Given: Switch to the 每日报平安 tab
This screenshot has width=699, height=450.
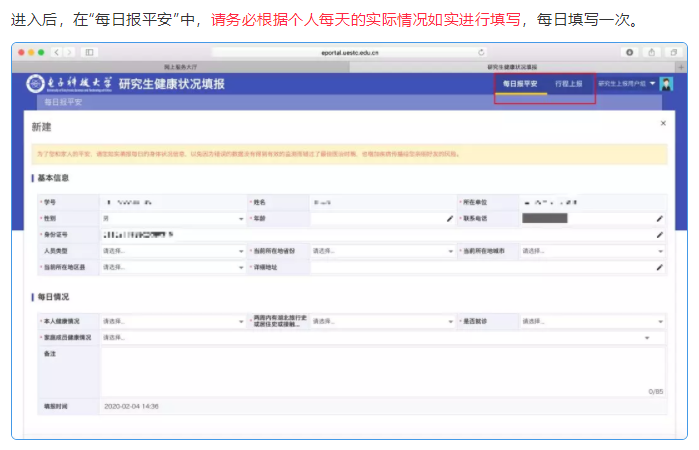Looking at the screenshot, I should pyautogui.click(x=520, y=85).
